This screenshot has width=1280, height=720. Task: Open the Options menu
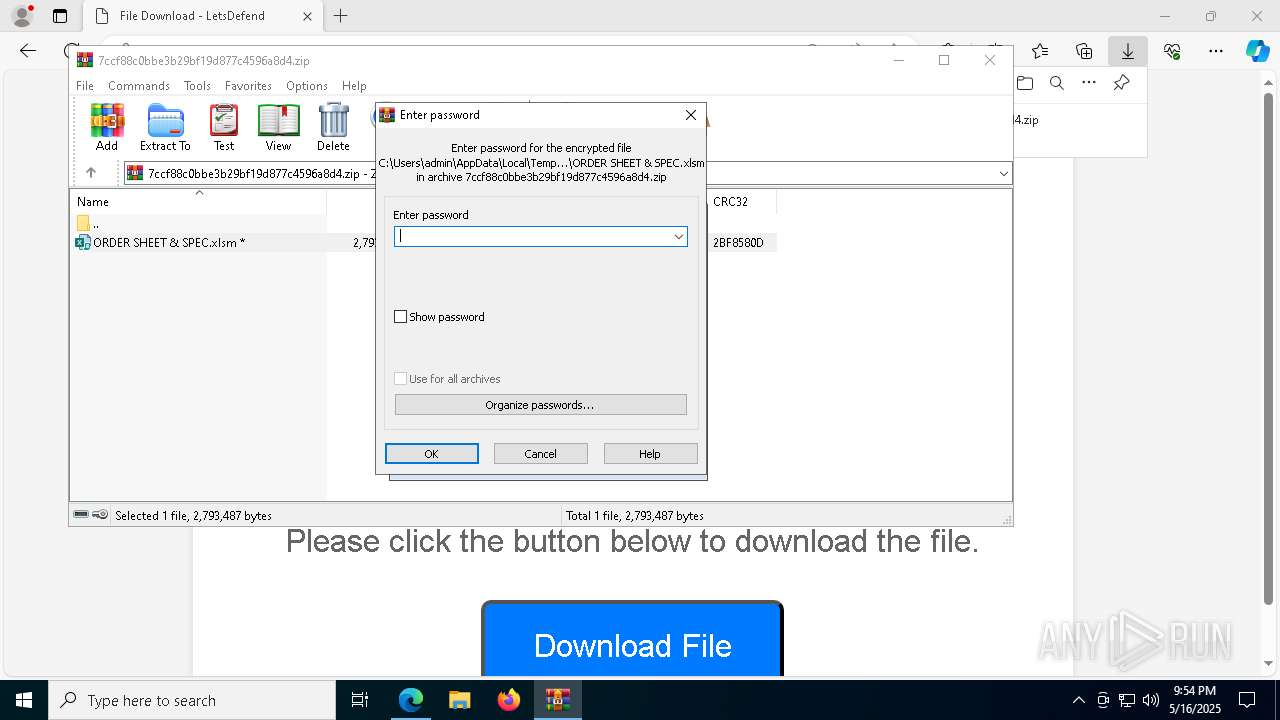pos(307,86)
